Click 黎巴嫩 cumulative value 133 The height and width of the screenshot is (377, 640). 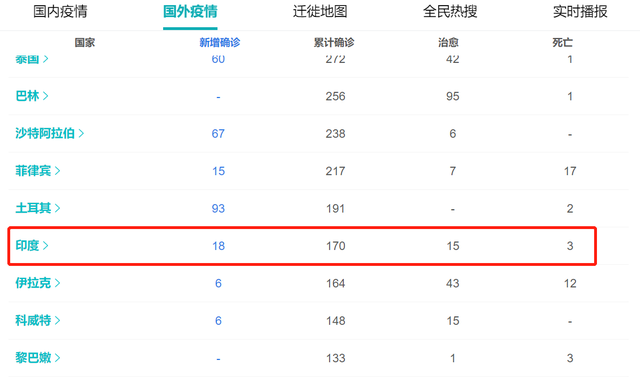pyautogui.click(x=336, y=358)
